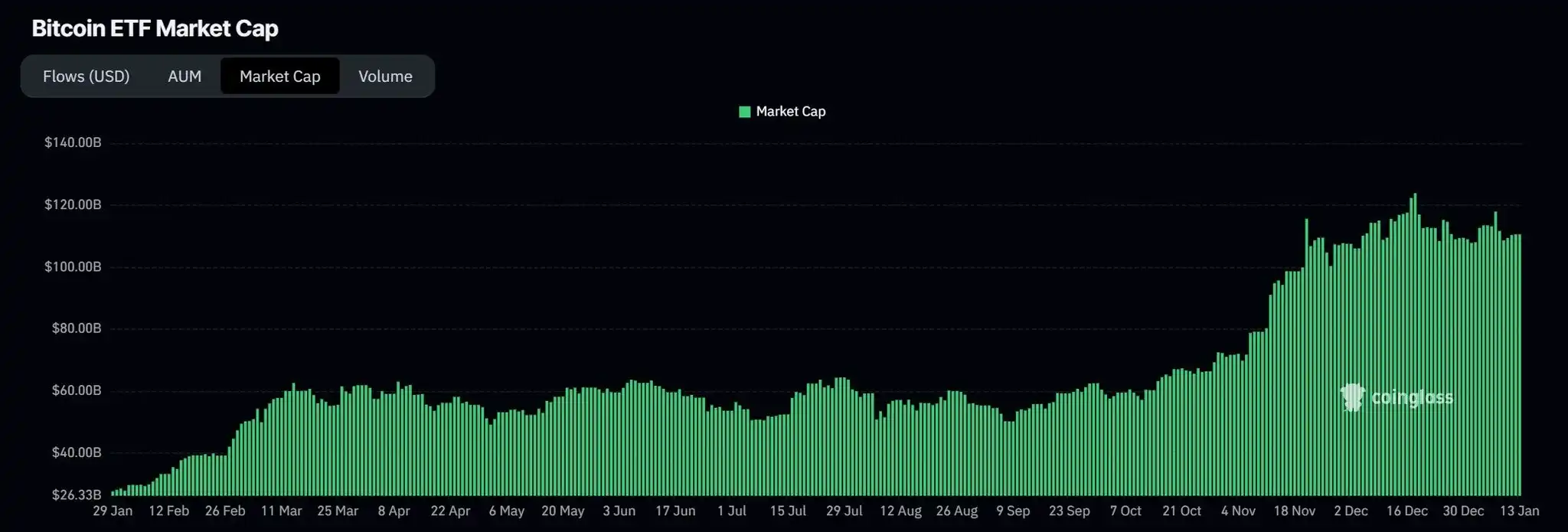Screen dimensions: 1568x532
Task: Click the 29 Jan x-axis date label
Action: coord(113,511)
